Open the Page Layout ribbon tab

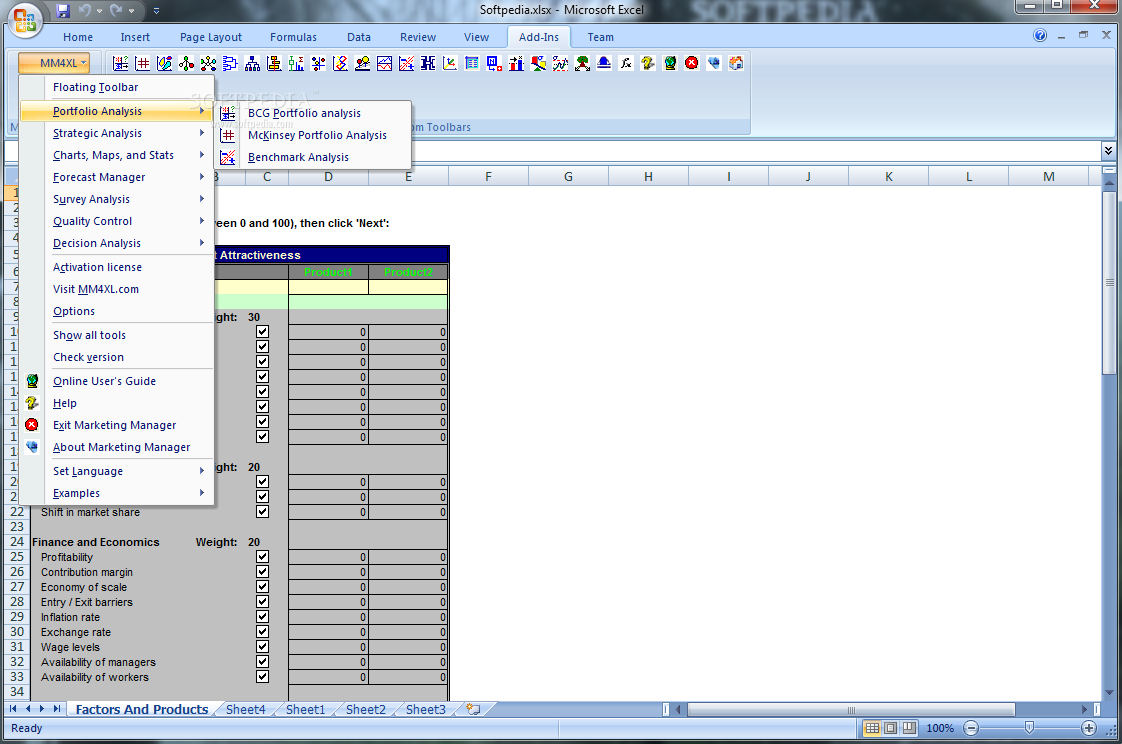210,37
